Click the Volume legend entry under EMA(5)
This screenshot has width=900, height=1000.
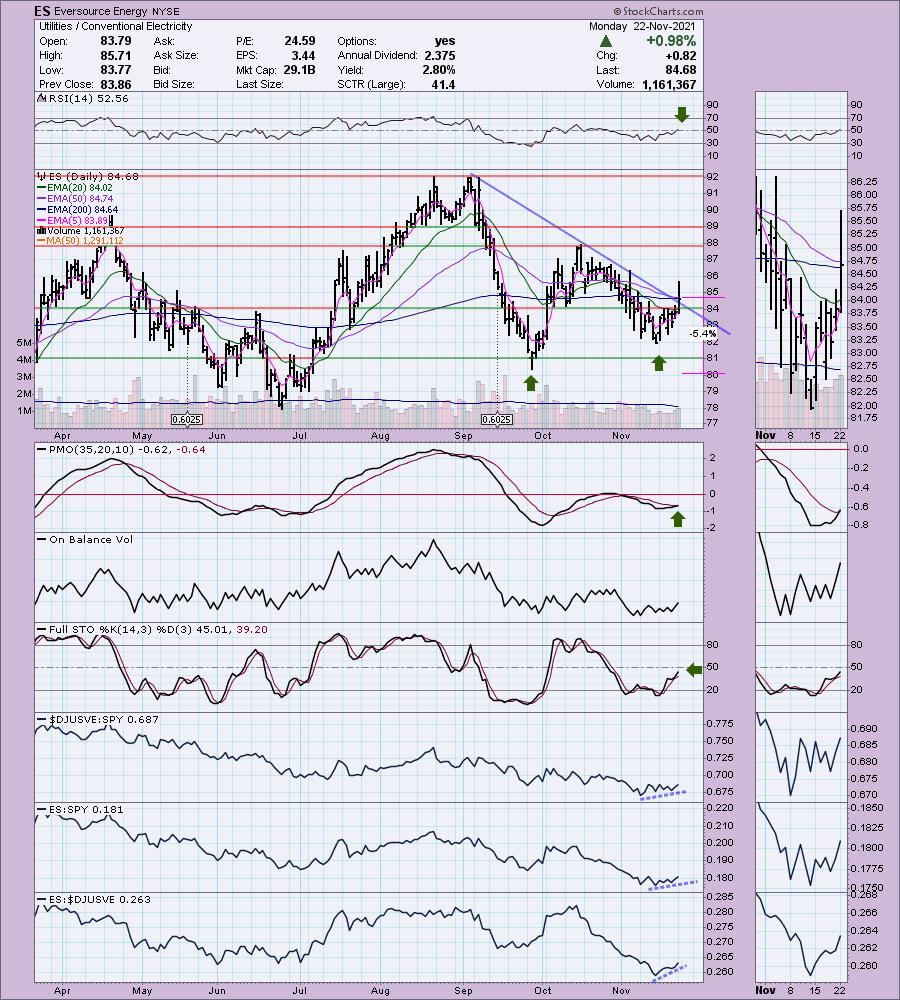[81, 230]
